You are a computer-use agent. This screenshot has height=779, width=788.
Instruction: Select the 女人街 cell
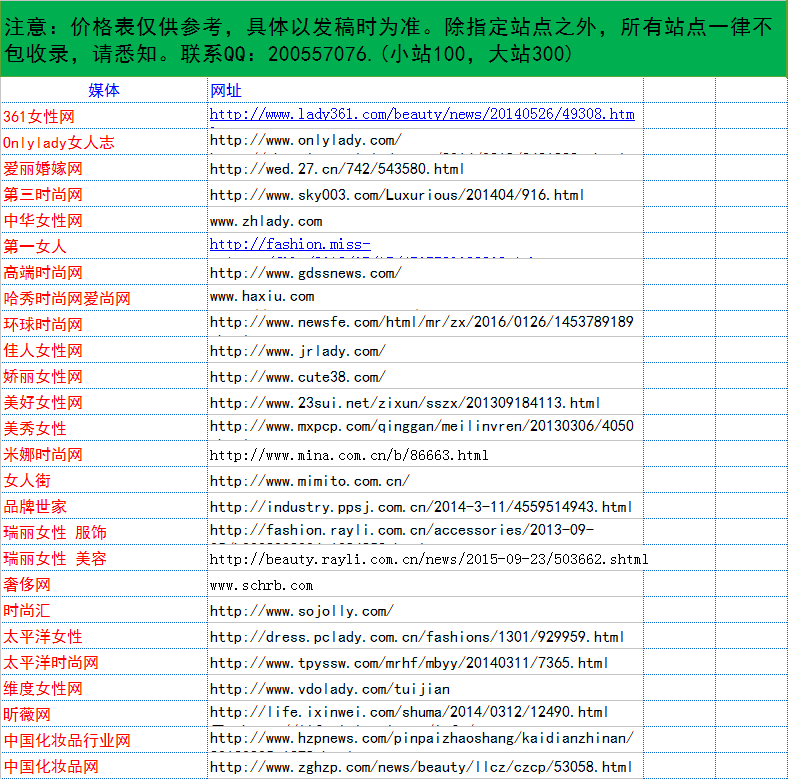(104, 480)
